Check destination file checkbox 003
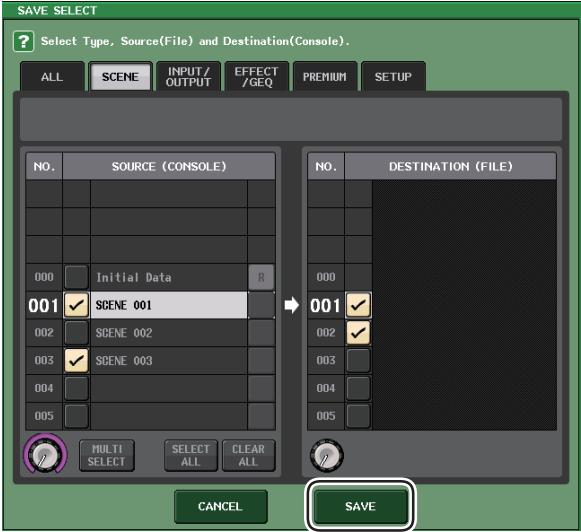Viewport: 581px width, 532px height. tap(358, 360)
